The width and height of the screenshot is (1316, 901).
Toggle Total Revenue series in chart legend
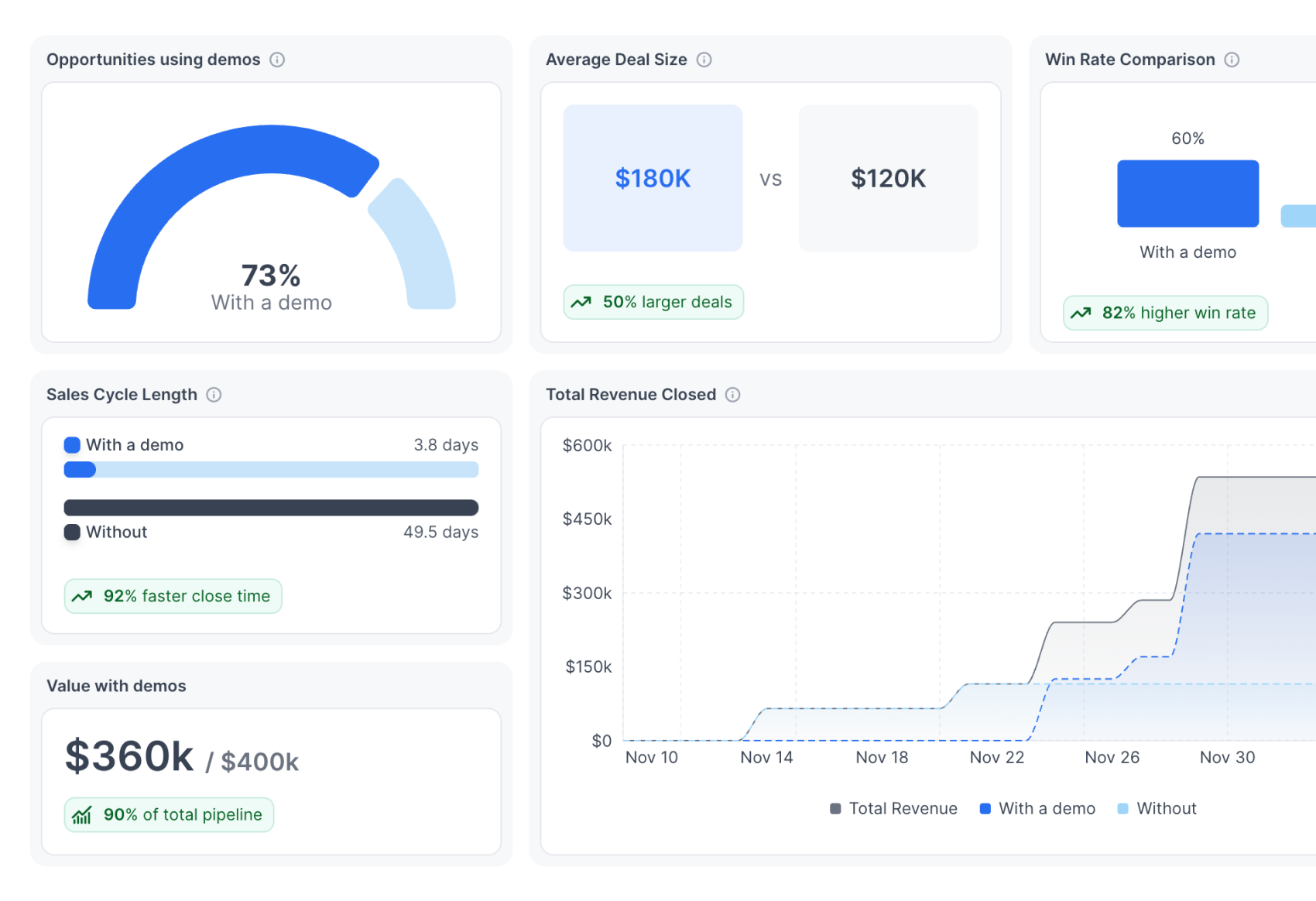tap(893, 809)
